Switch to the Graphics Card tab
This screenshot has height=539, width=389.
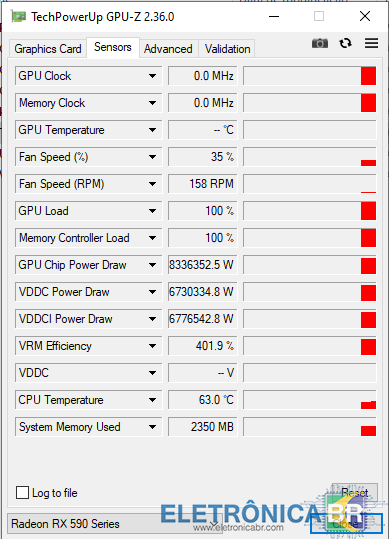coord(48,49)
